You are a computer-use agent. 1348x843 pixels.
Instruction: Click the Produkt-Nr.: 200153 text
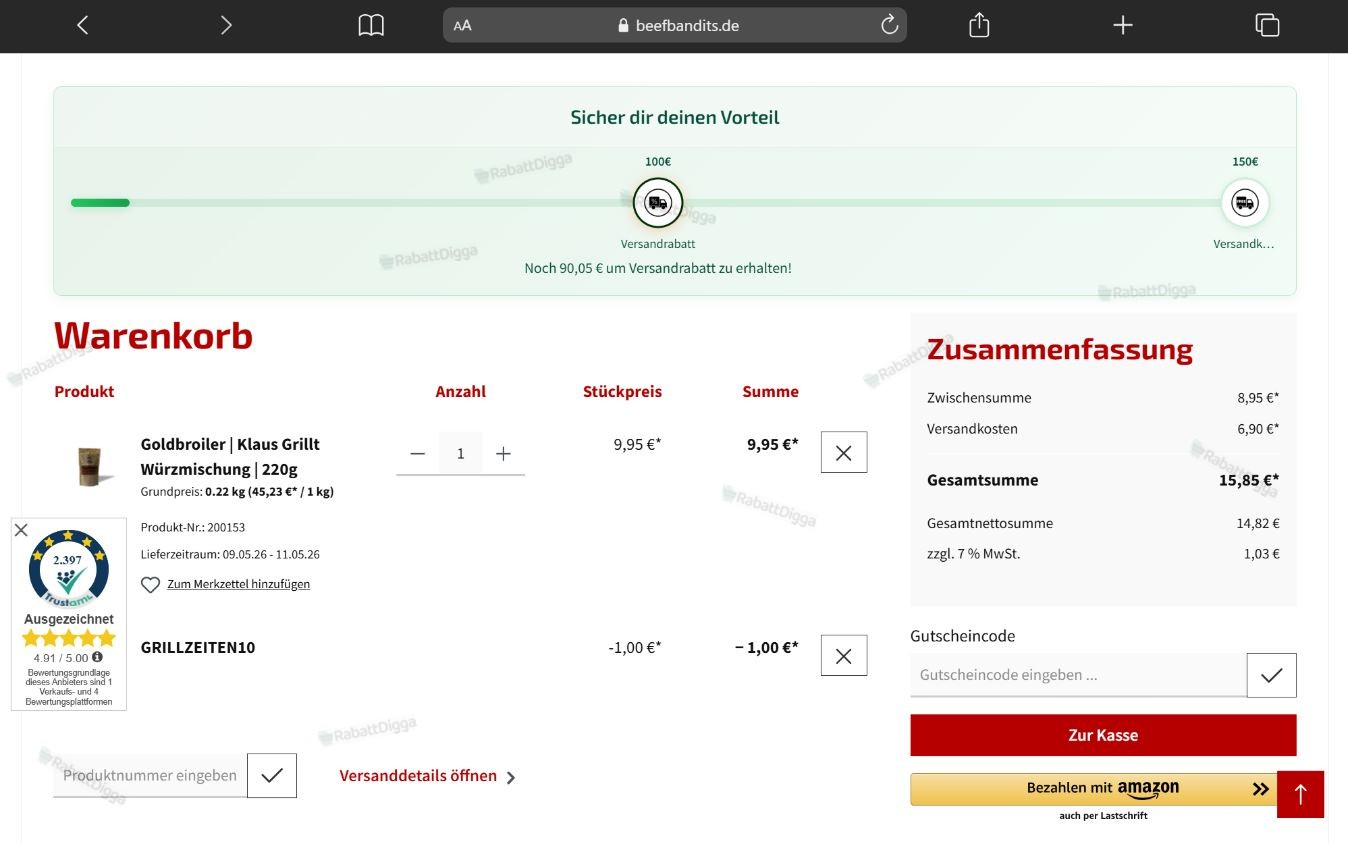tap(193, 527)
